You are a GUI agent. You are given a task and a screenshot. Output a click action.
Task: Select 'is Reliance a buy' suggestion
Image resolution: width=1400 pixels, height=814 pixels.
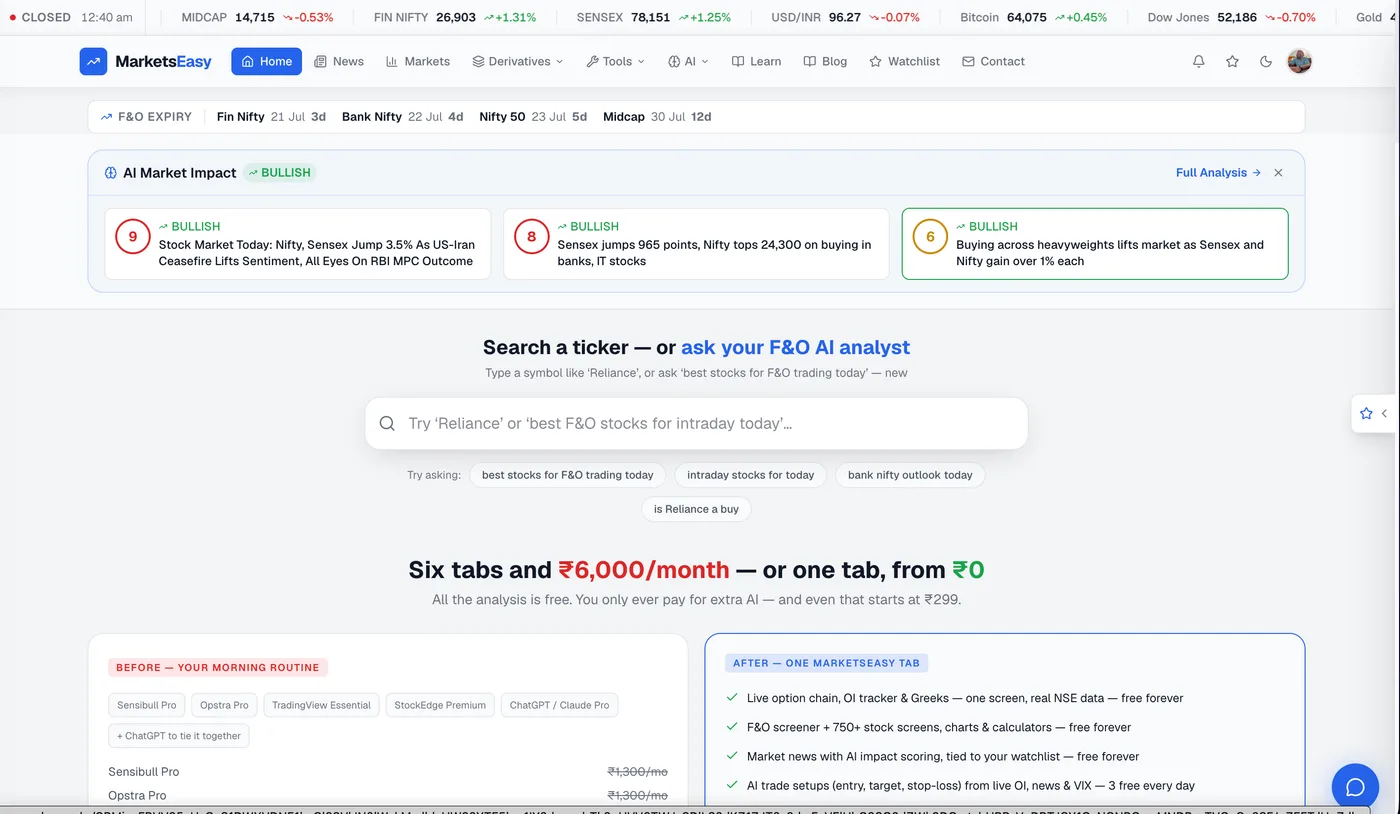[x=696, y=509]
